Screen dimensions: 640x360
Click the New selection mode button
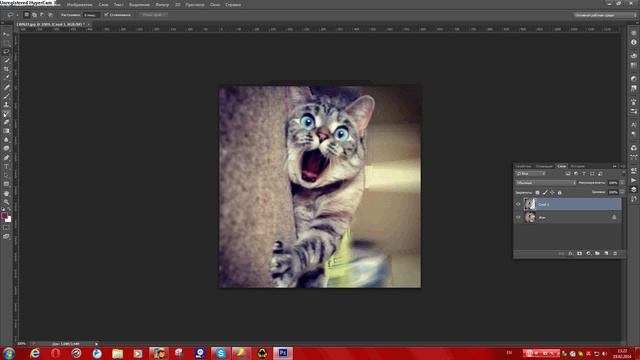tap(27, 15)
